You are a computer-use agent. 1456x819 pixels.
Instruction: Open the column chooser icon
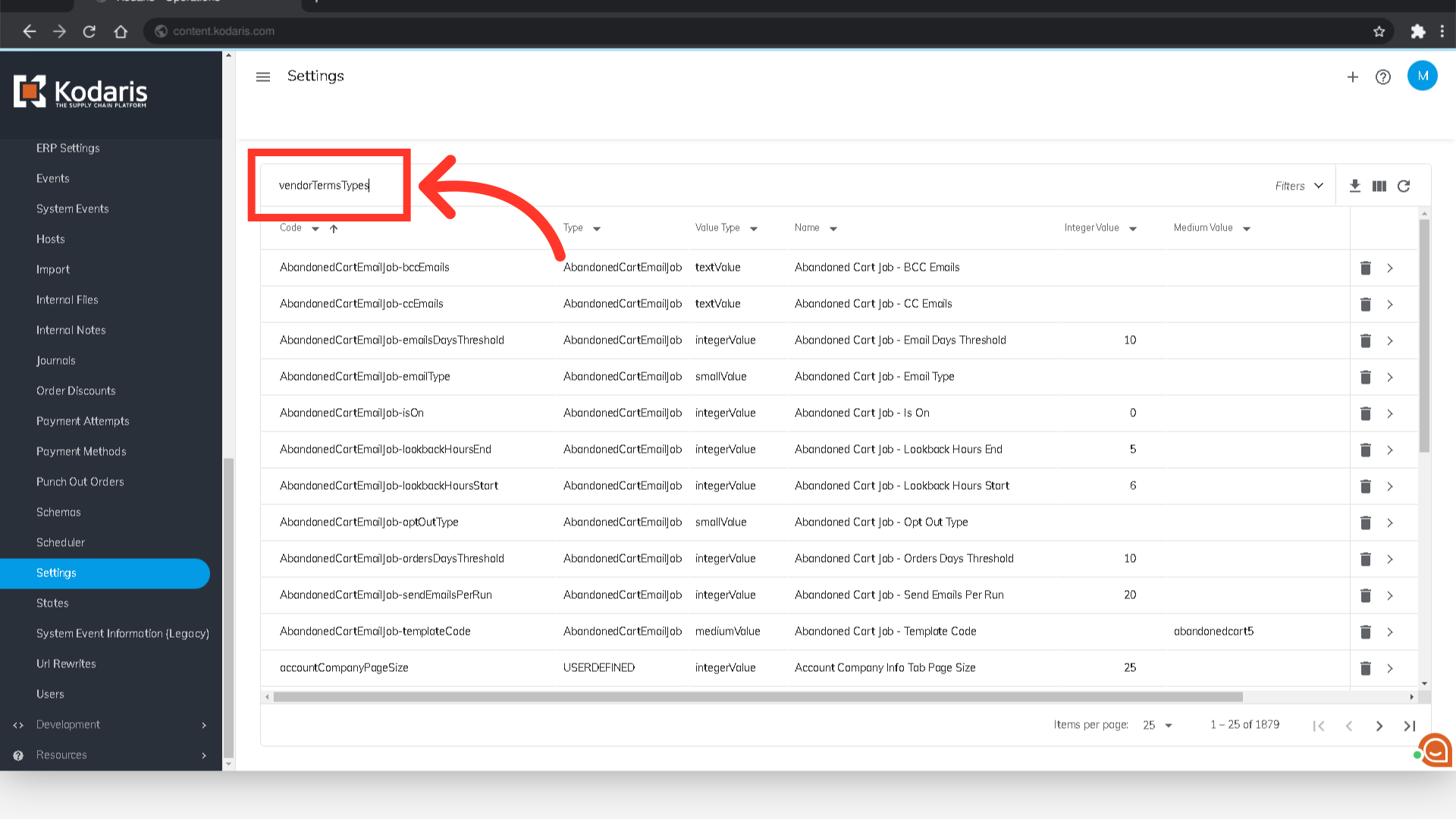(x=1379, y=186)
